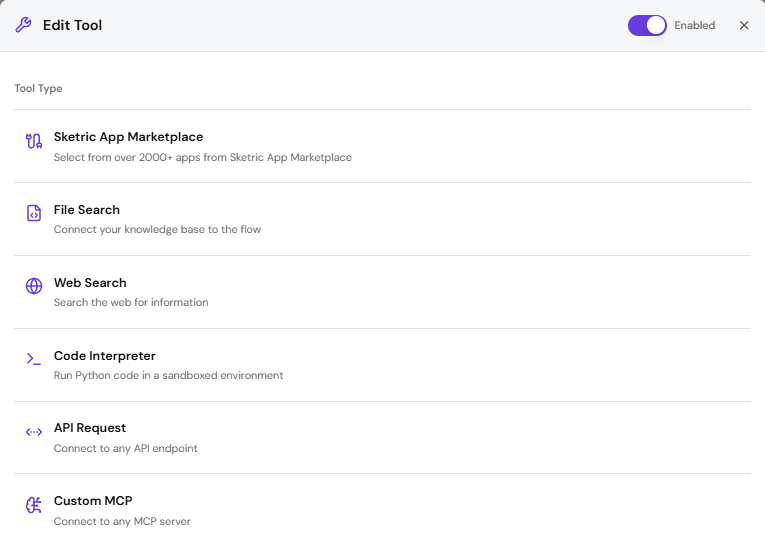This screenshot has height=540, width=765.
Task: Click "Connect your knowledge base to the flow" text
Action: (157, 229)
